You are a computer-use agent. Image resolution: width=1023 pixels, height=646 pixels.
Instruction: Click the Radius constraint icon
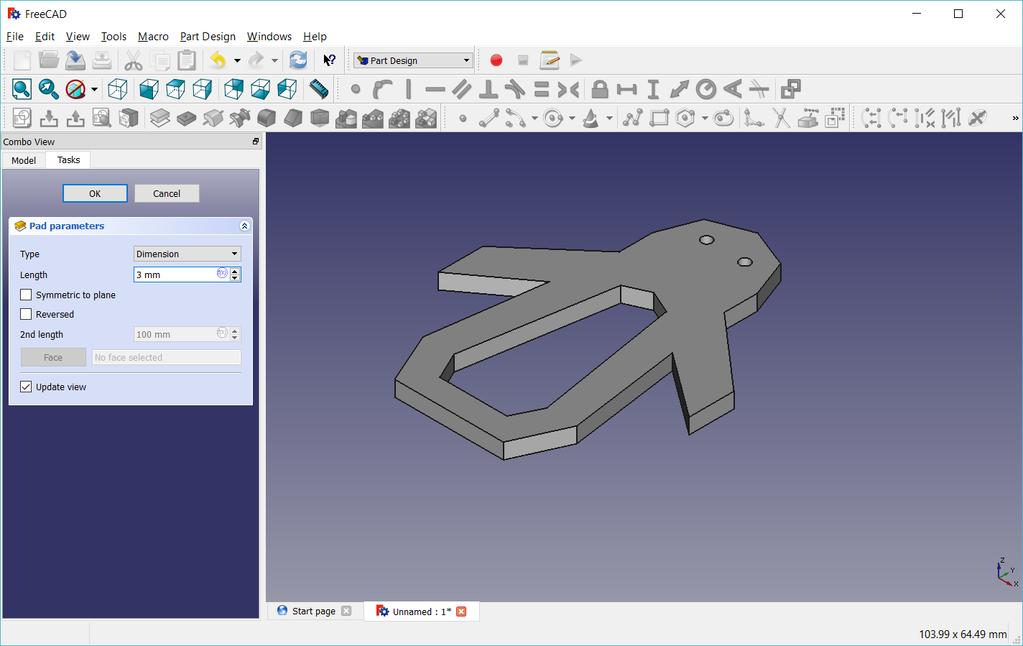706,89
